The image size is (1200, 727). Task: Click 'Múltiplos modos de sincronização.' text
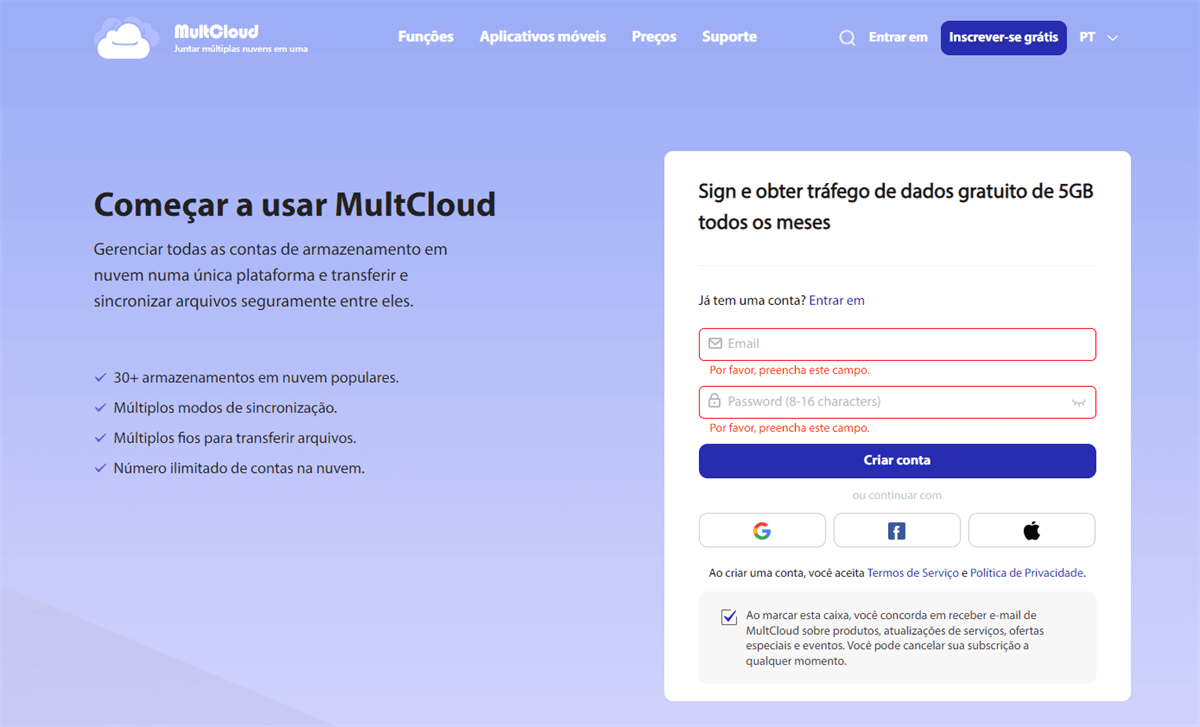[225, 408]
